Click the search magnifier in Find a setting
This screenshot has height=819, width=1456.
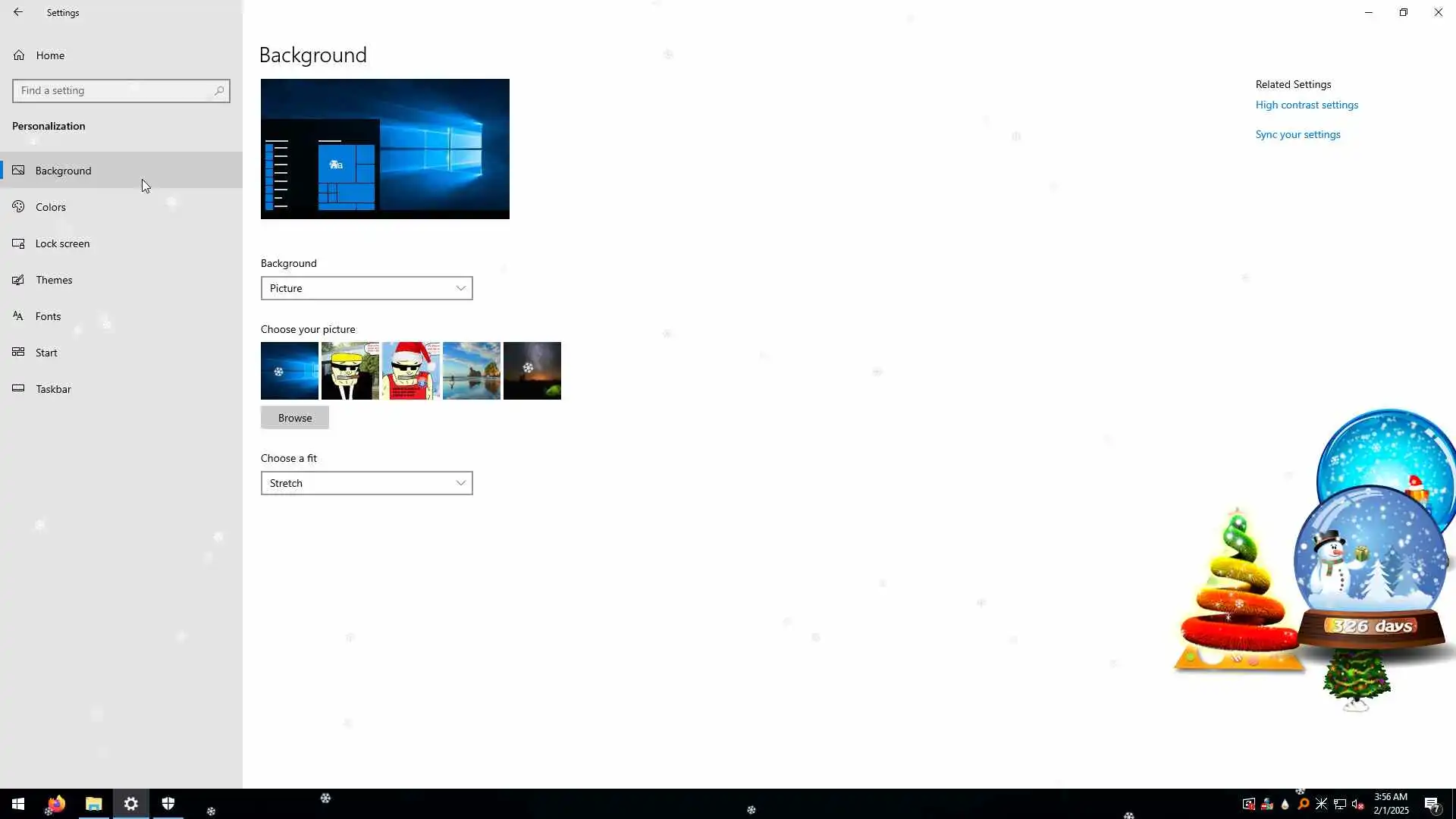pyautogui.click(x=219, y=91)
